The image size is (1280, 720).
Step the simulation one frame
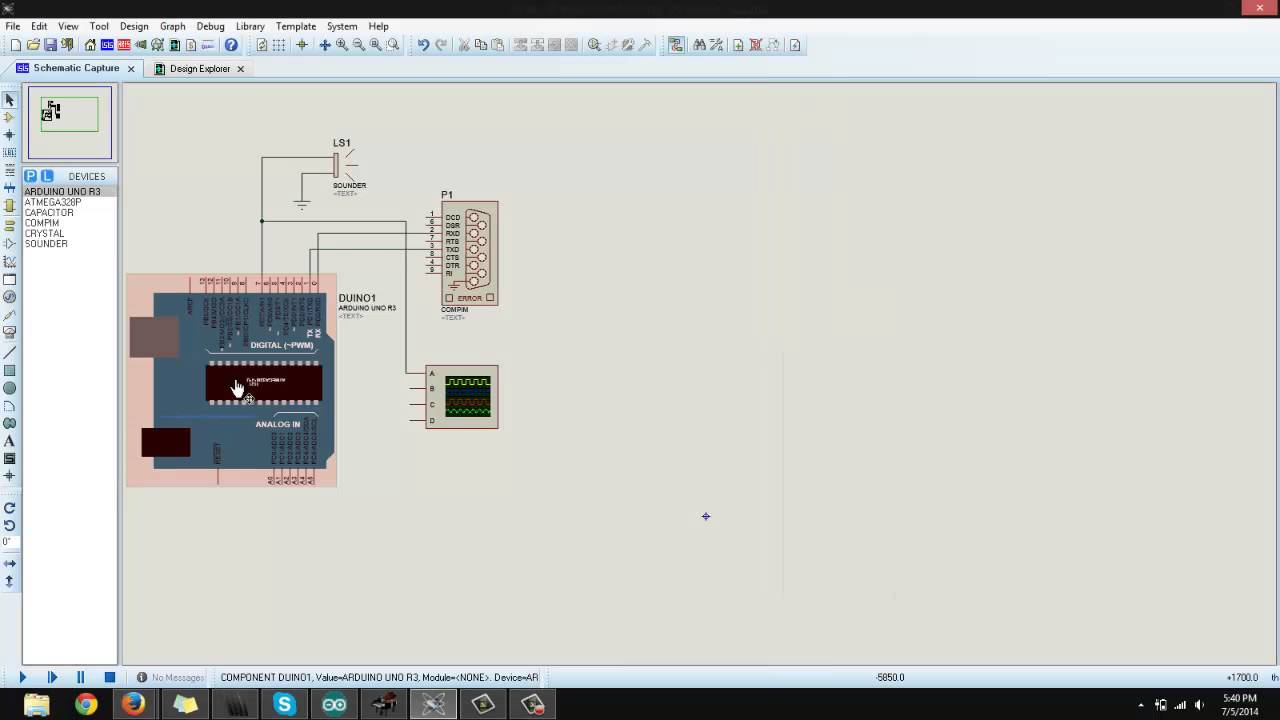pyautogui.click(x=52, y=677)
